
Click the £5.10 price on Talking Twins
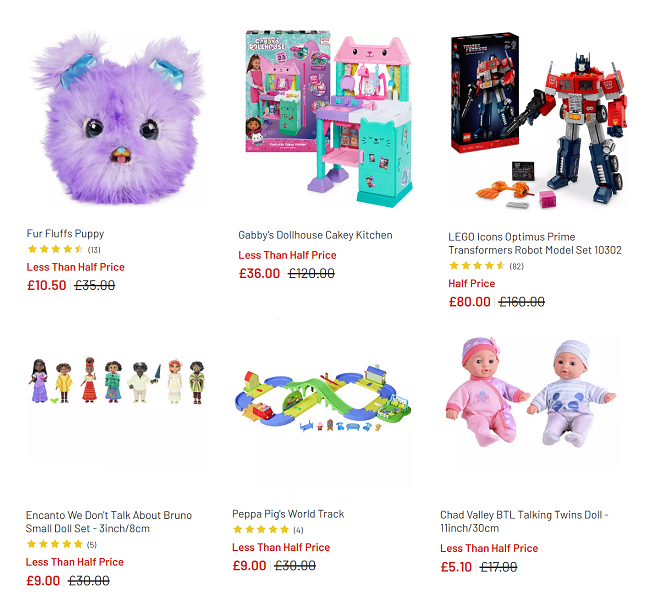456,567
